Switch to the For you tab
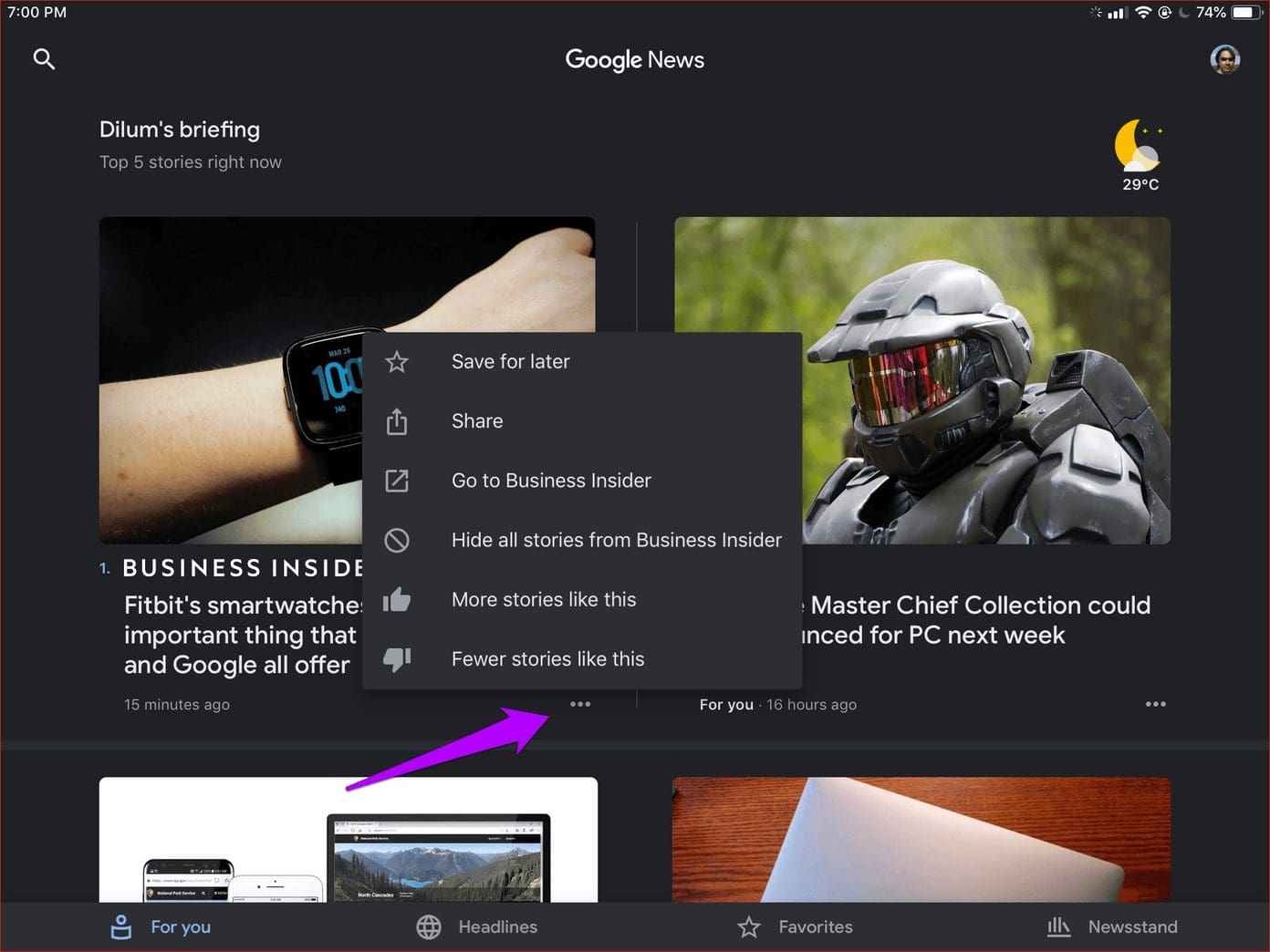 pyautogui.click(x=161, y=927)
